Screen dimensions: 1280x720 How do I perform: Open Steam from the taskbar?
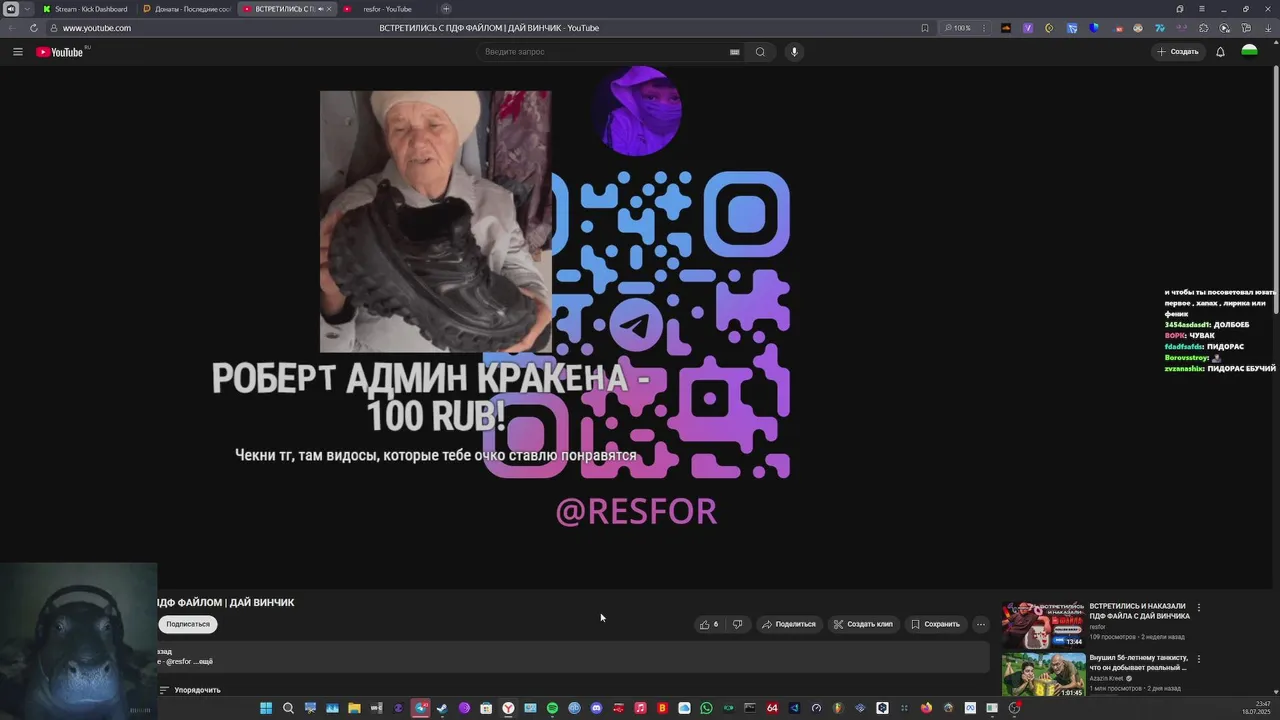[442, 708]
